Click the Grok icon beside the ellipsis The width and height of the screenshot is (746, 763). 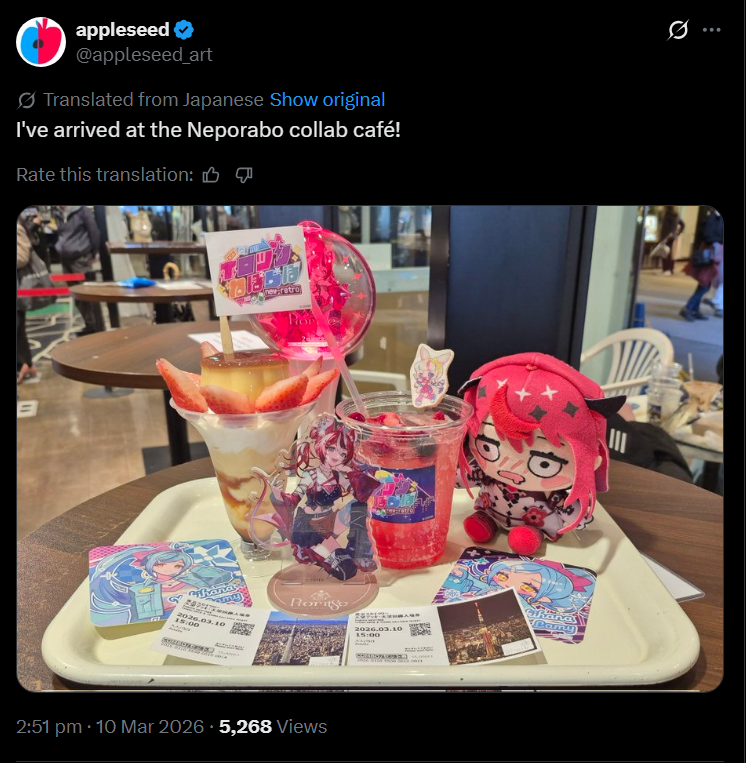(x=678, y=30)
